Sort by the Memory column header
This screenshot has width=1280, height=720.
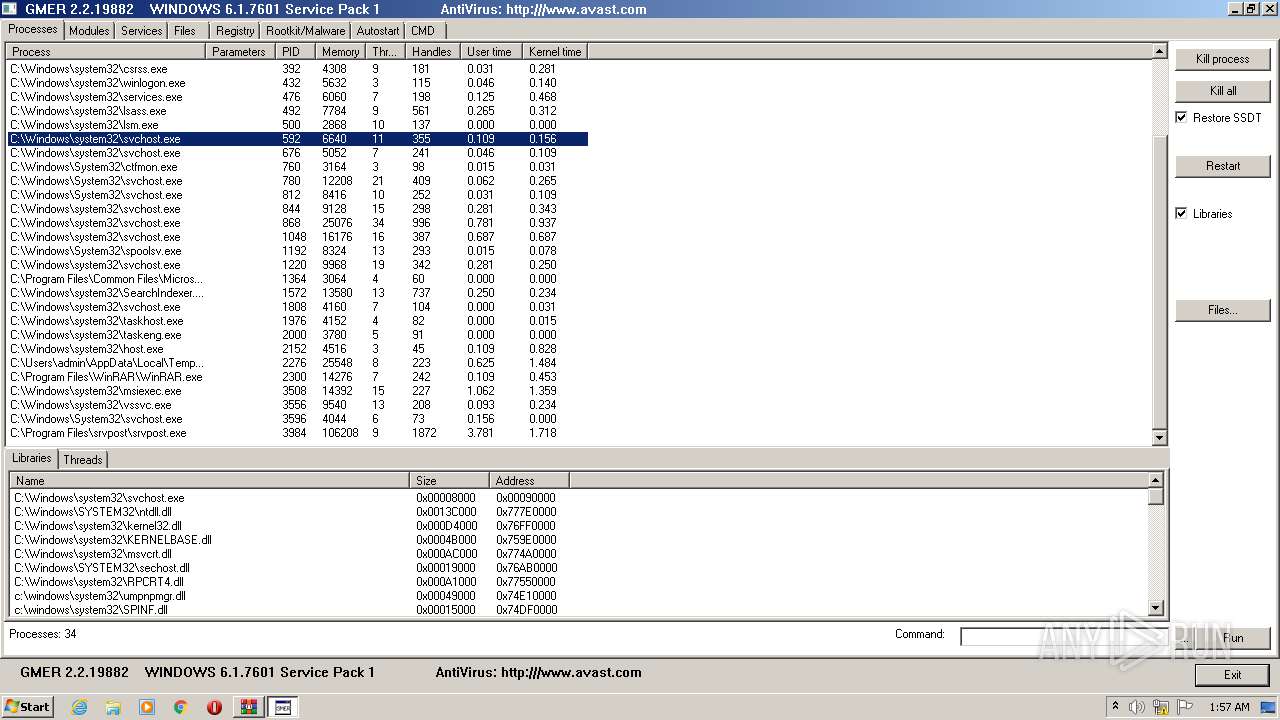tap(341, 52)
